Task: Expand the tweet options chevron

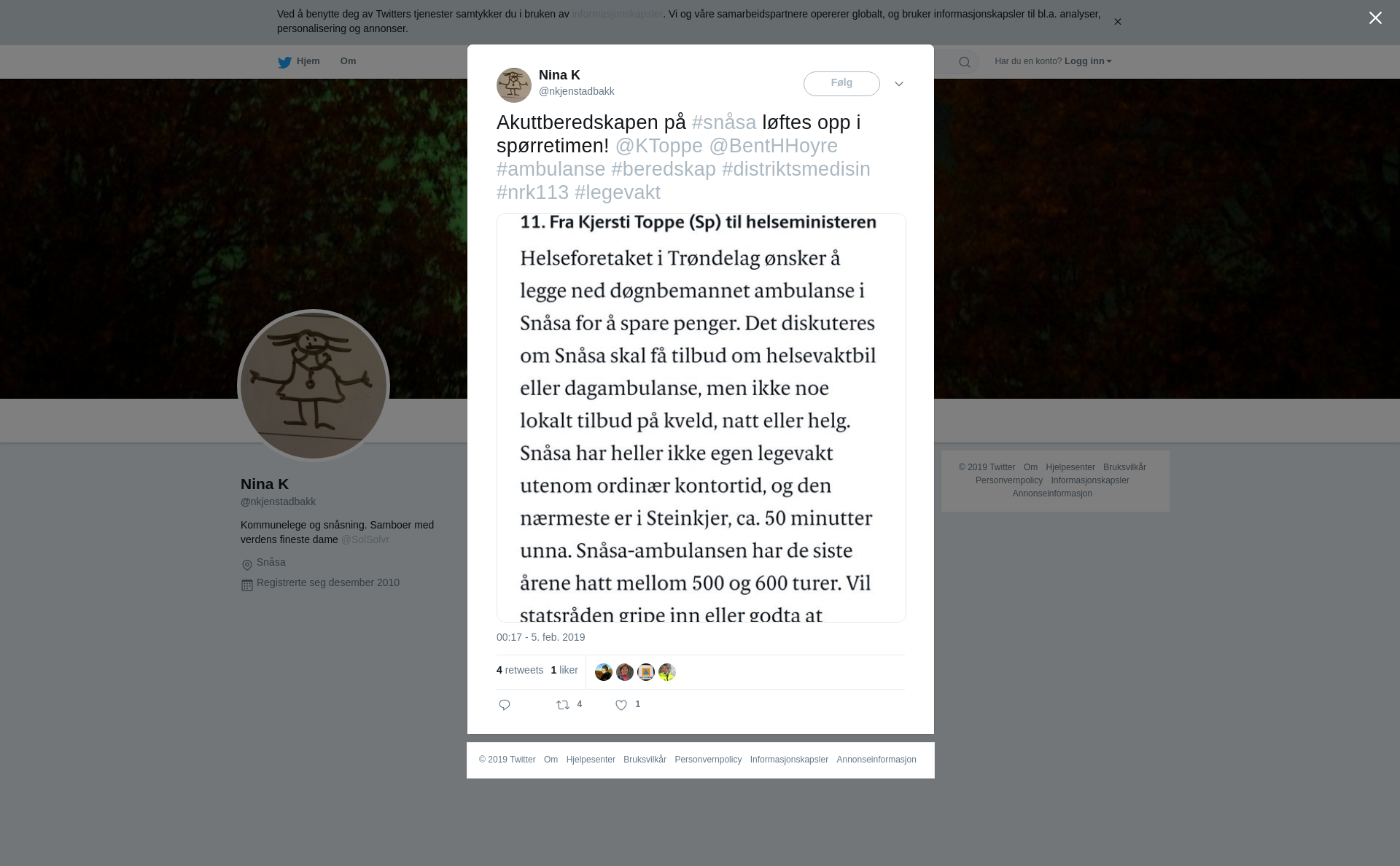Action: pyautogui.click(x=899, y=84)
